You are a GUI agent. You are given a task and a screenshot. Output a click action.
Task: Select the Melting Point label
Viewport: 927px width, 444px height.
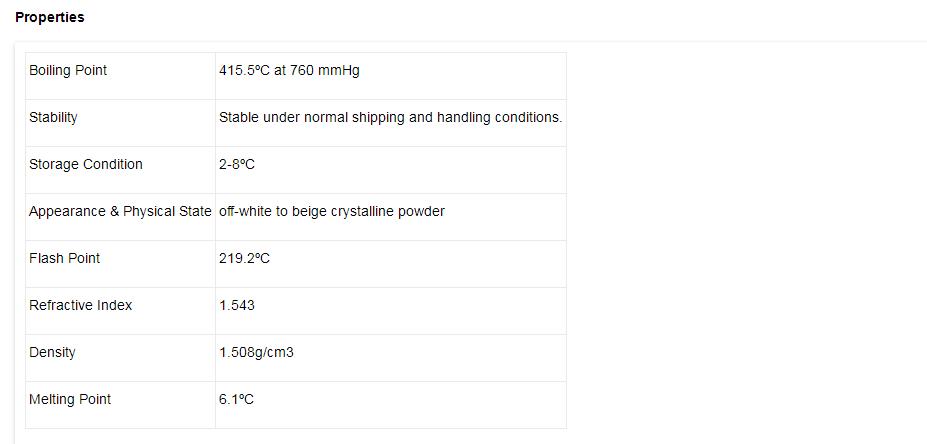70,399
